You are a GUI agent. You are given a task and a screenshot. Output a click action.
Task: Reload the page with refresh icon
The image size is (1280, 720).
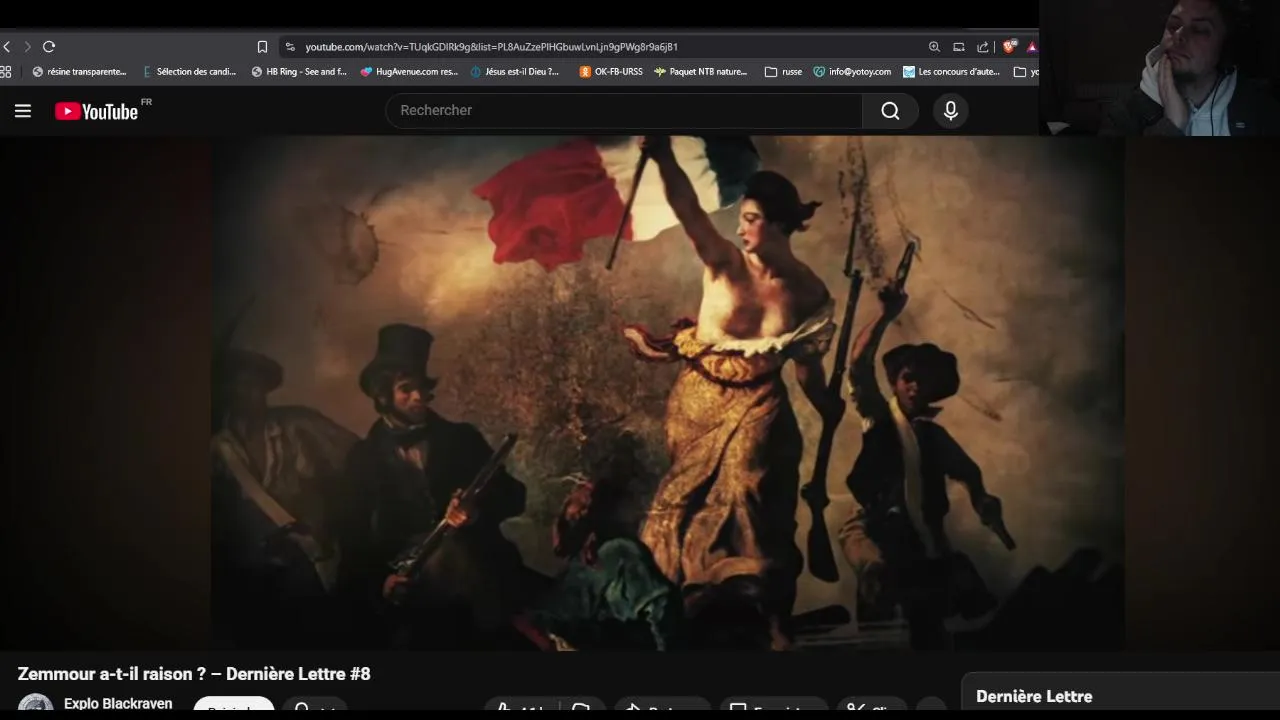(48, 47)
